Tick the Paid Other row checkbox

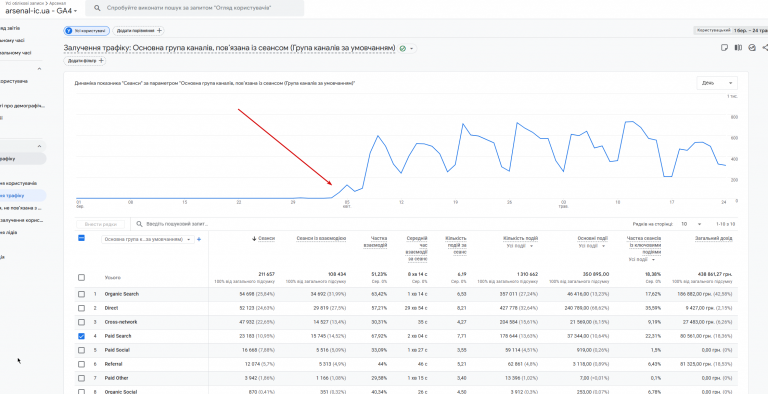(81, 378)
